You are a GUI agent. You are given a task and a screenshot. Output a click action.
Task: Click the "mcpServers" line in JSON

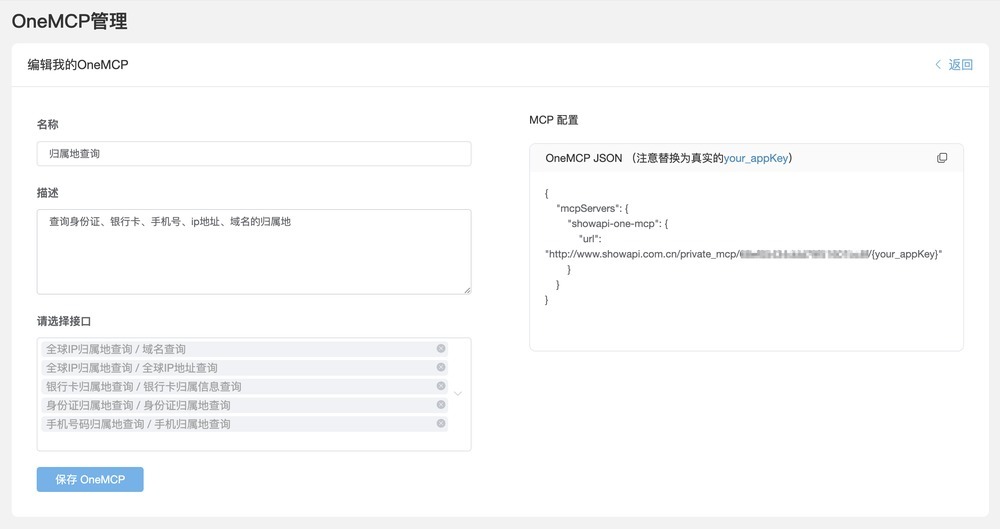click(x=592, y=208)
